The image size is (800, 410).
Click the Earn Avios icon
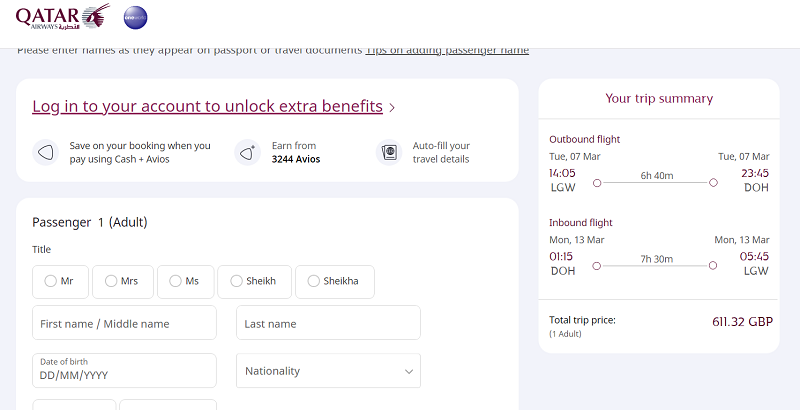pos(247,152)
